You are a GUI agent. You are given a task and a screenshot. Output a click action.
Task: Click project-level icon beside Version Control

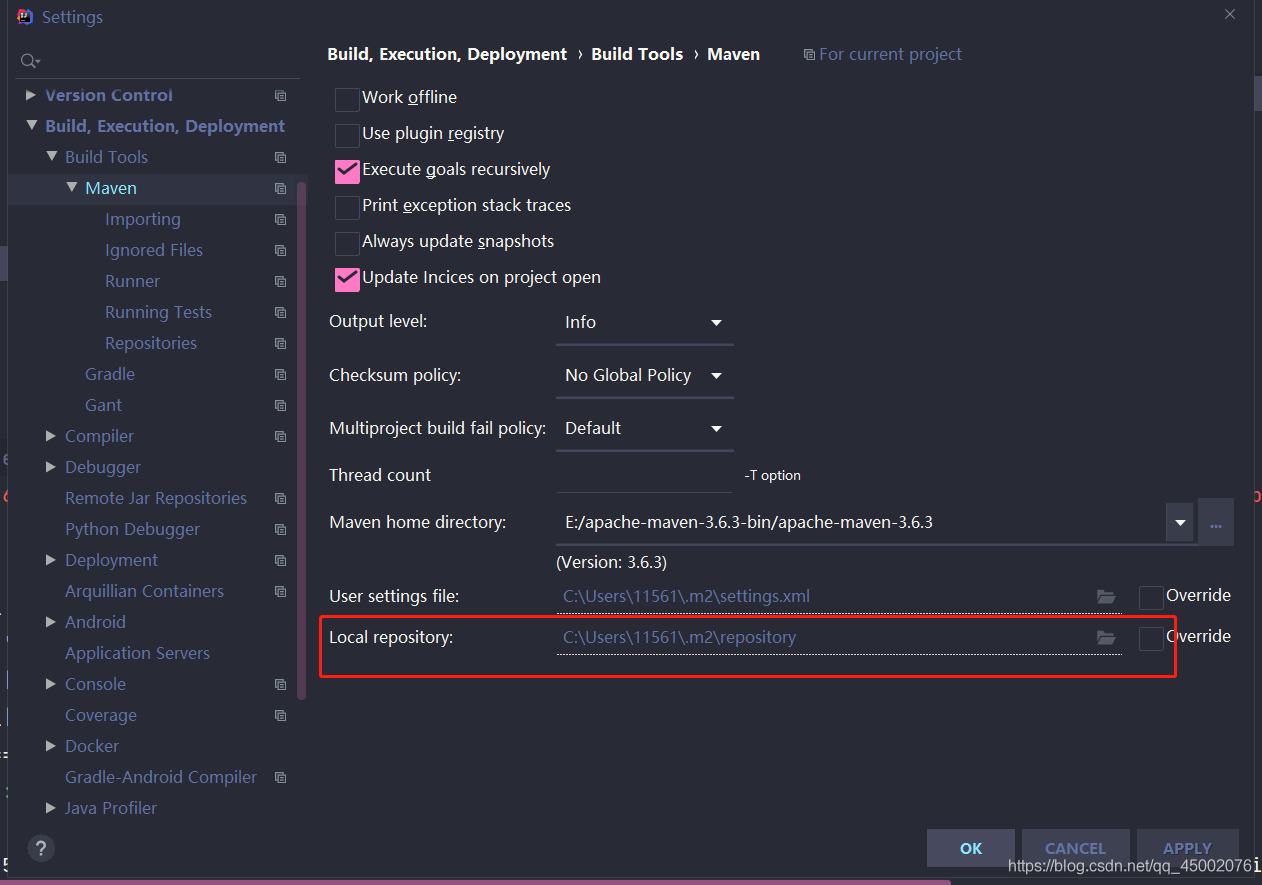[x=280, y=96]
